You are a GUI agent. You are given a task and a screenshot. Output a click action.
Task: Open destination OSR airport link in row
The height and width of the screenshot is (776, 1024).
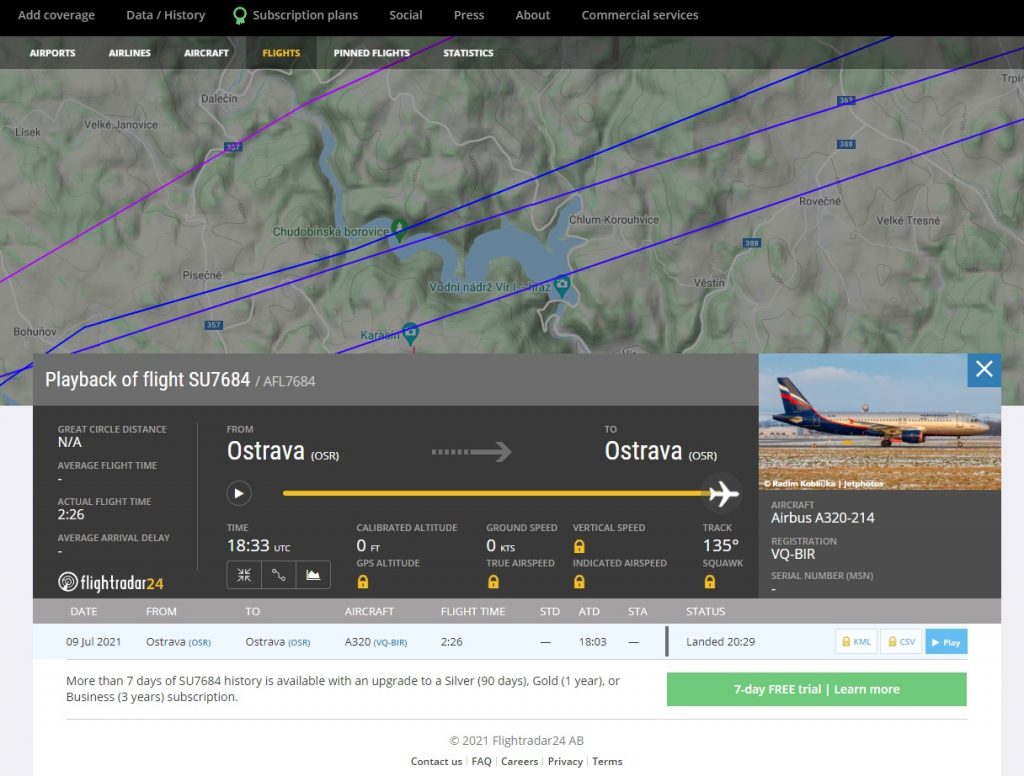(x=299, y=643)
